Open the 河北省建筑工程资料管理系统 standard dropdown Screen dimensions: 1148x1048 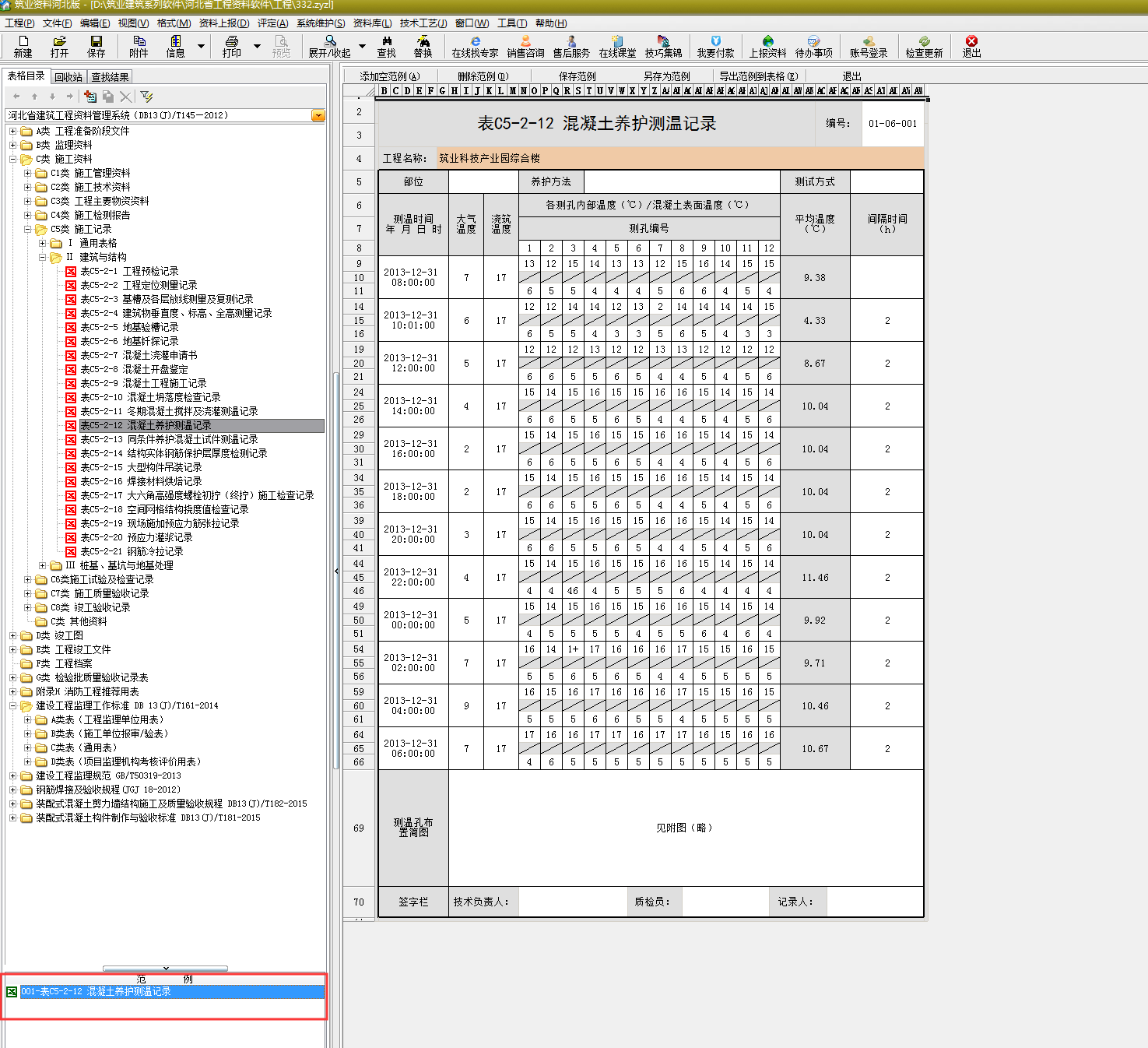pos(318,115)
